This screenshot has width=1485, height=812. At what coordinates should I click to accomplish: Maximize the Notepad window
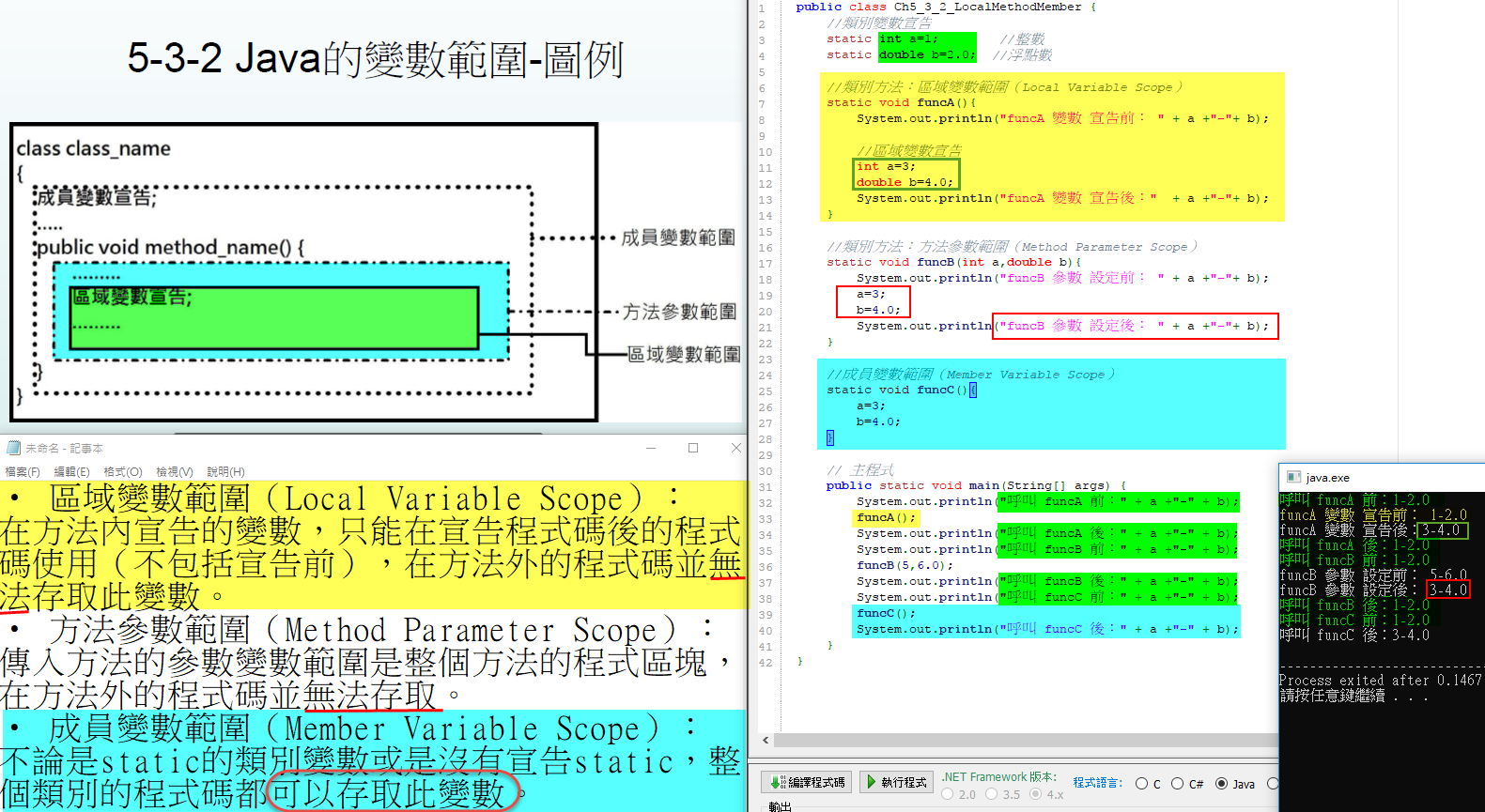point(693,449)
